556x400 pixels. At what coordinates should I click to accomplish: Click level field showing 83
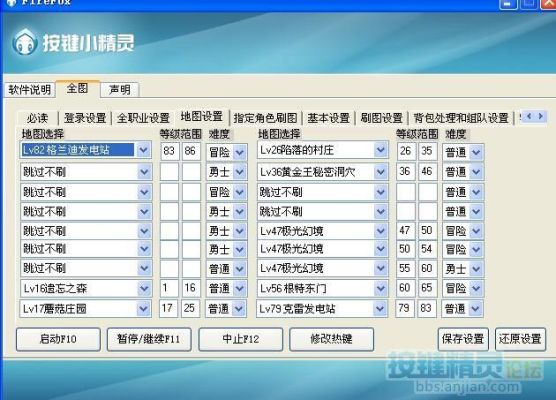click(169, 151)
